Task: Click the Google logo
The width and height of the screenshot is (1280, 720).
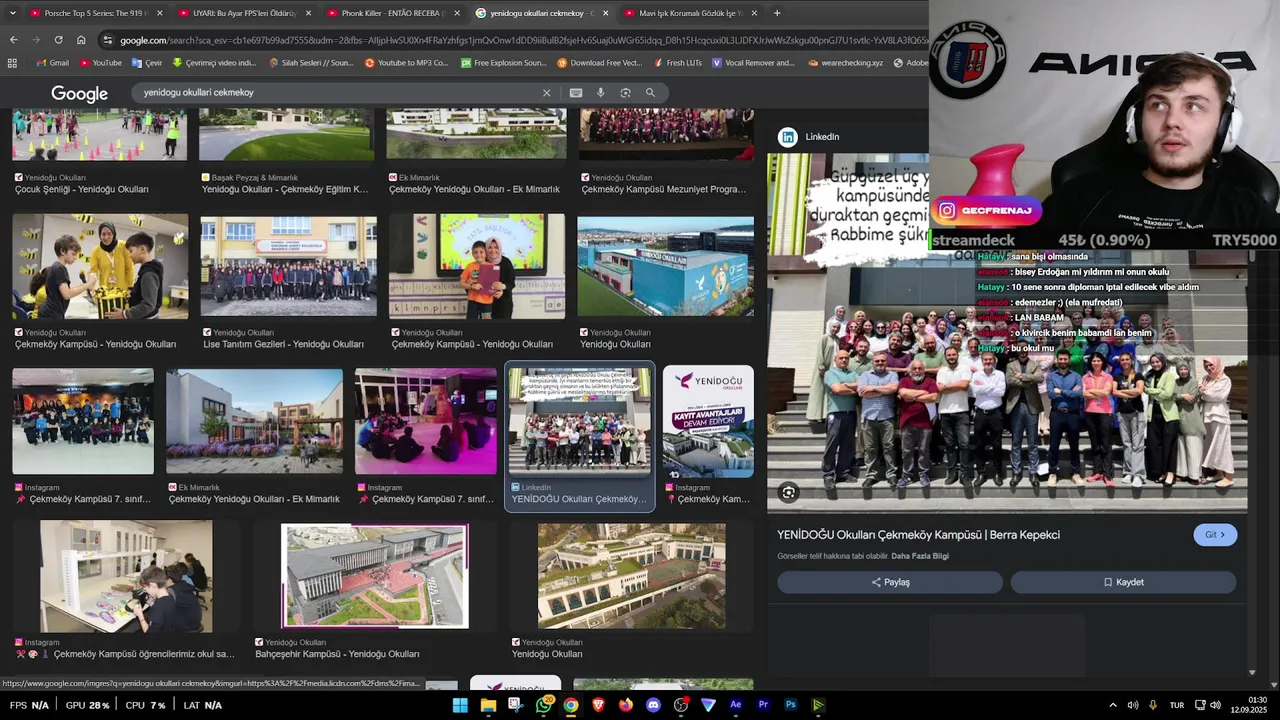Action: [79, 93]
